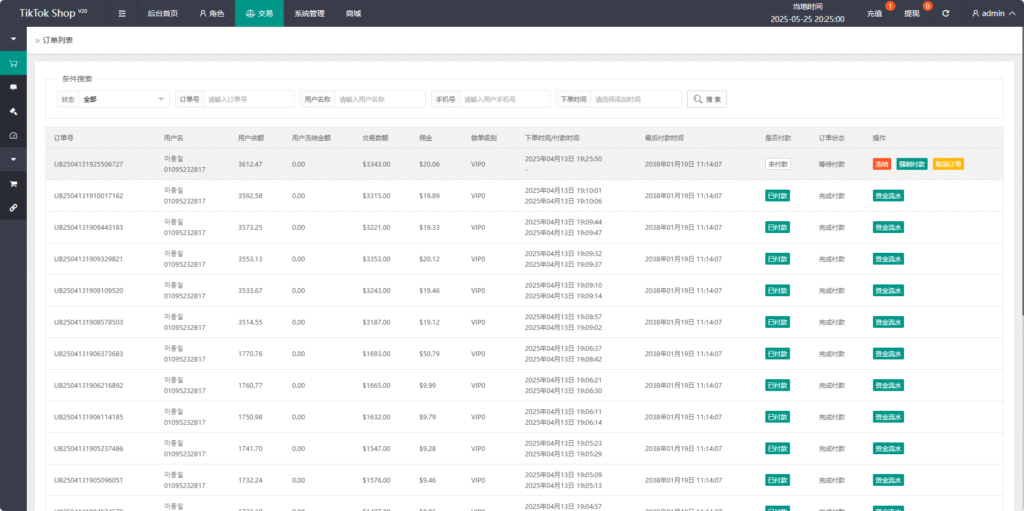
Task: Open 资金流水 for order UB2504131909443183
Action: click(x=888, y=227)
